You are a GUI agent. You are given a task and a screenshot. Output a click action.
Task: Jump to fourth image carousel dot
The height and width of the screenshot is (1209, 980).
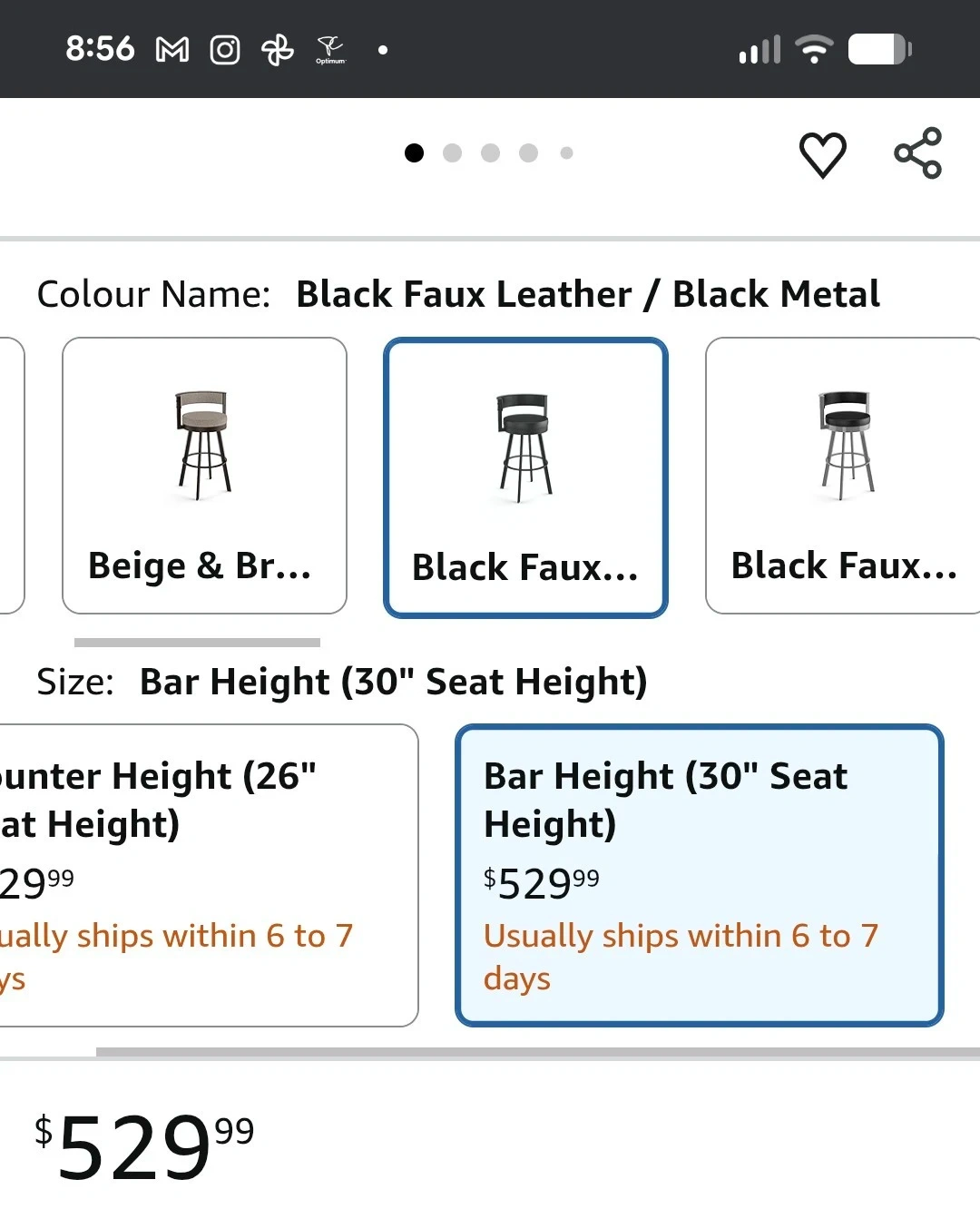528,153
